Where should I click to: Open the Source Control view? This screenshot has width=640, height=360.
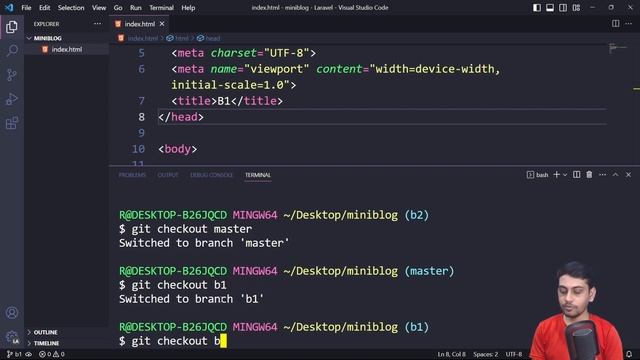pyautogui.click(x=12, y=75)
